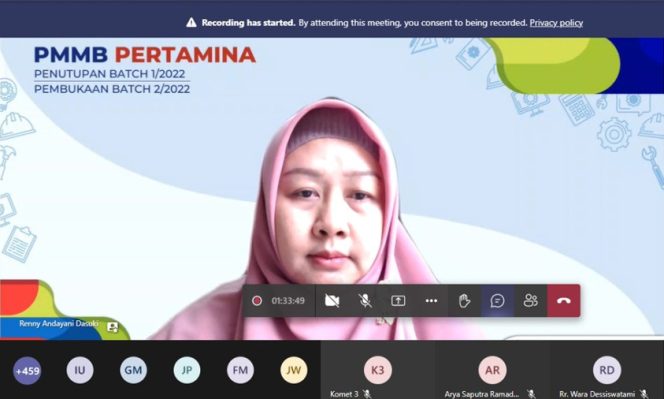Unmute the microphone in the meeting toolbar
This screenshot has width=664, height=399.
point(365,301)
